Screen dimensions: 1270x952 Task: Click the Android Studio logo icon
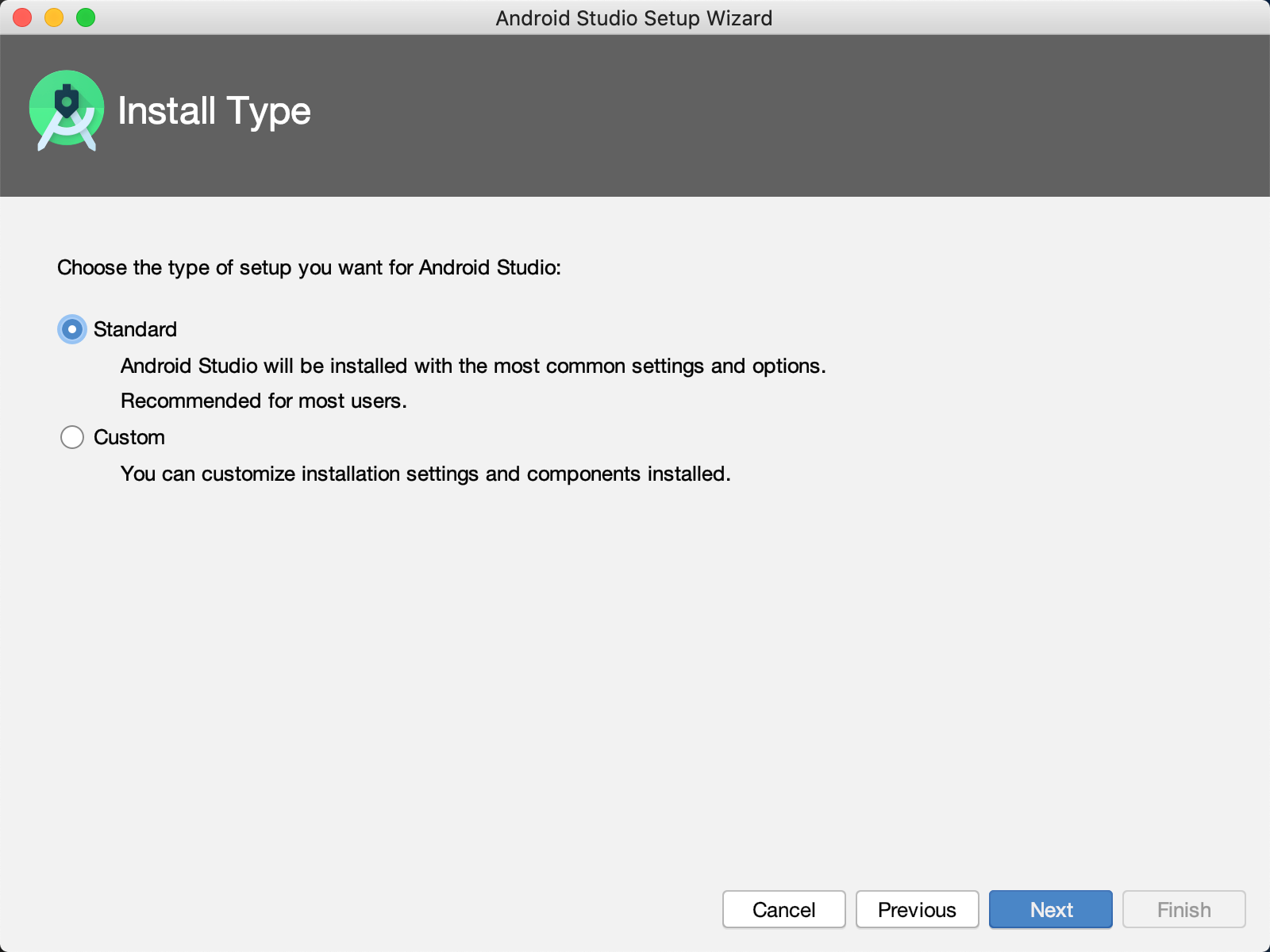tap(67, 111)
